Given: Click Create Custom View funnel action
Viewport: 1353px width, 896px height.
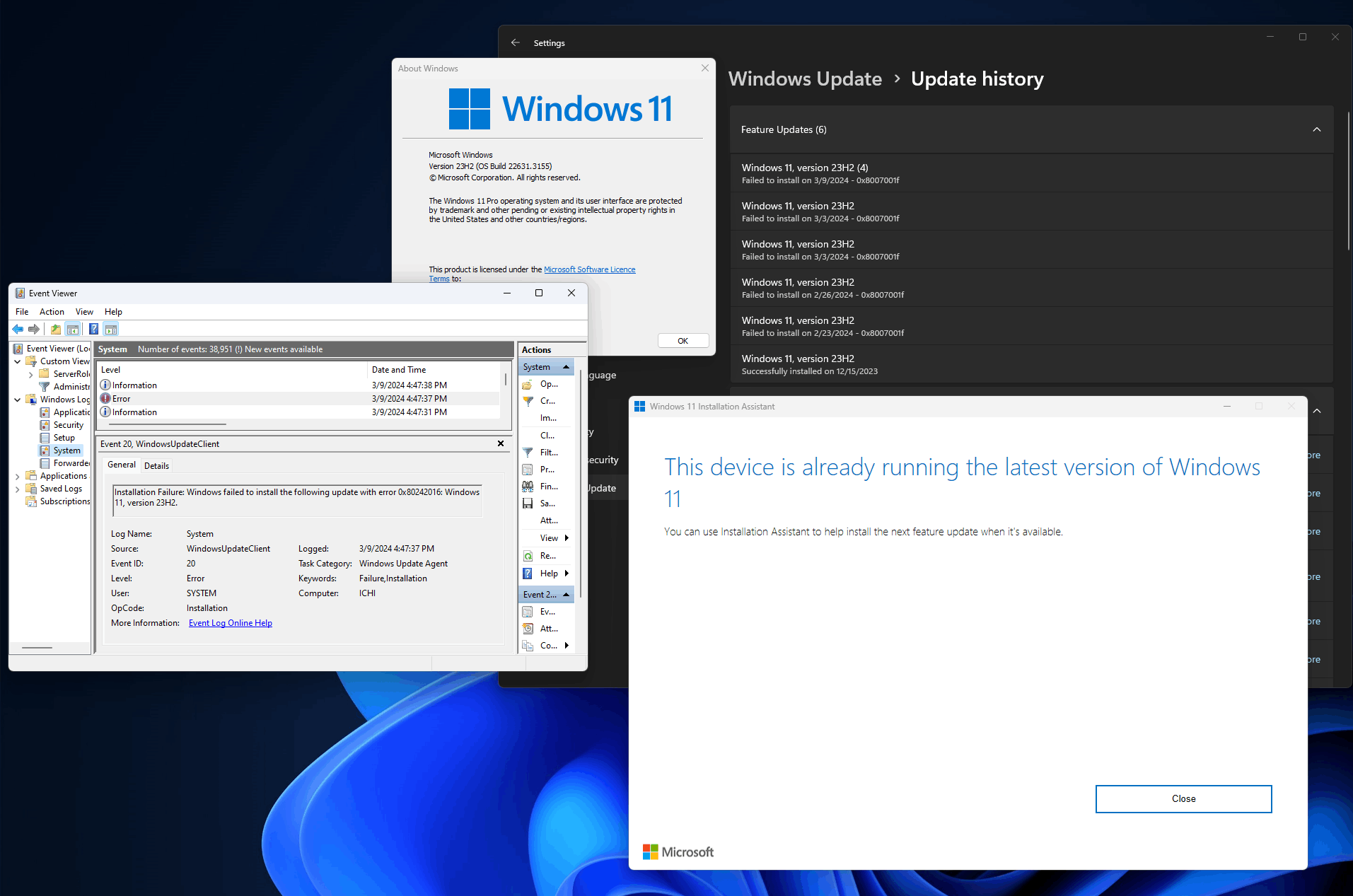Looking at the screenshot, I should (547, 401).
